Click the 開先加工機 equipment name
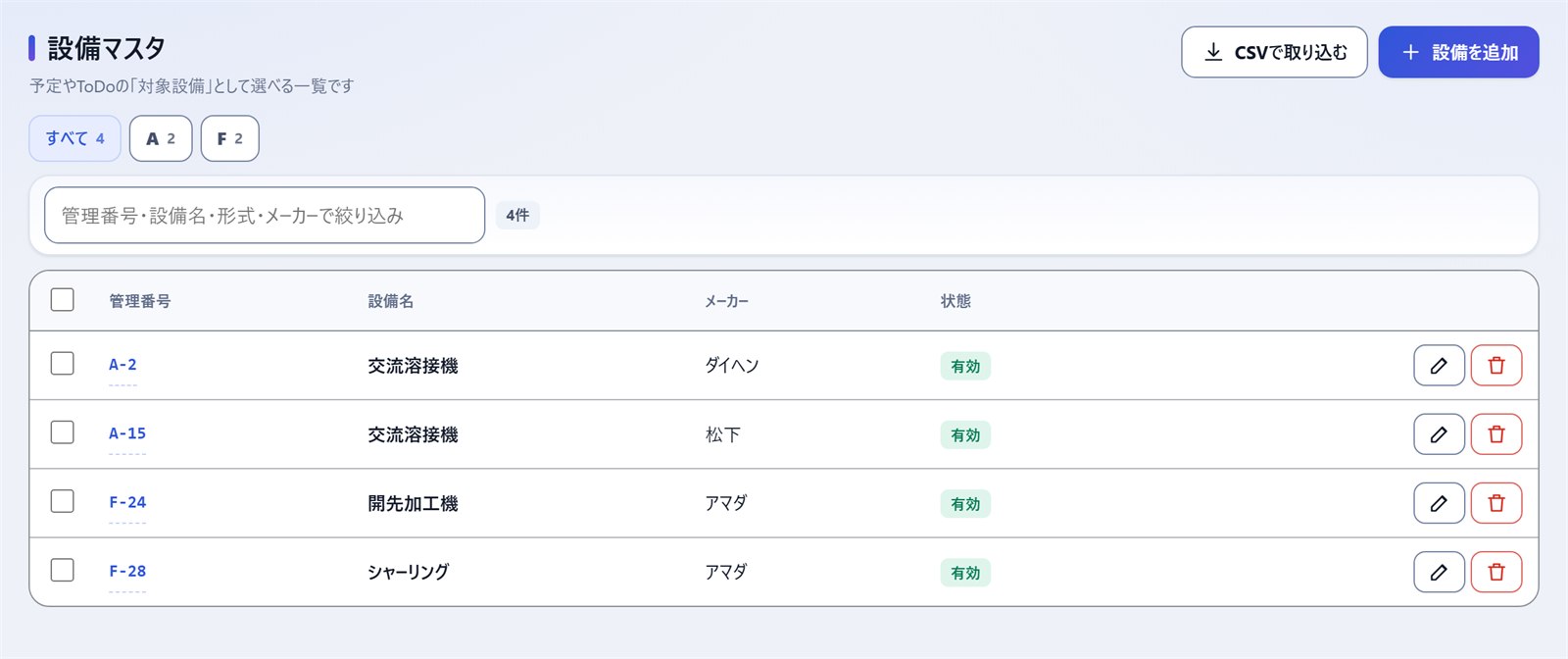Viewport: 1568px width, 659px height. (x=413, y=503)
